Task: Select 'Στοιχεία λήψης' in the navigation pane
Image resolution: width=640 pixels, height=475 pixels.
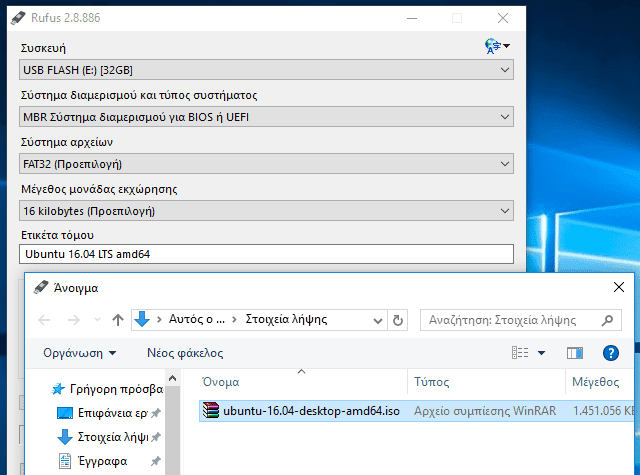Action: point(113,437)
